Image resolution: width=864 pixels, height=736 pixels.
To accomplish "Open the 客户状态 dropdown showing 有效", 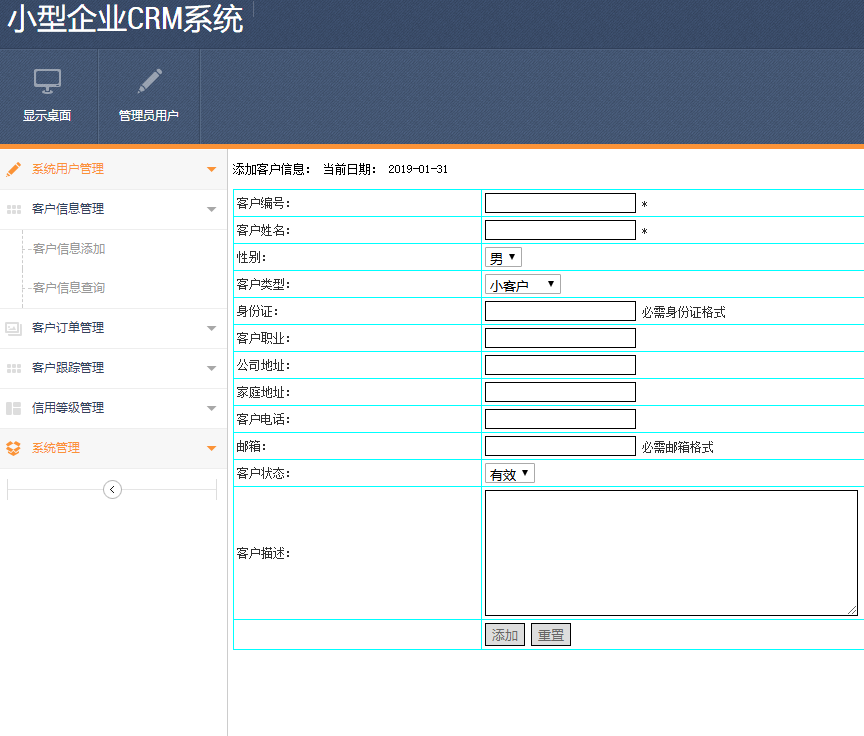I will [x=510, y=473].
